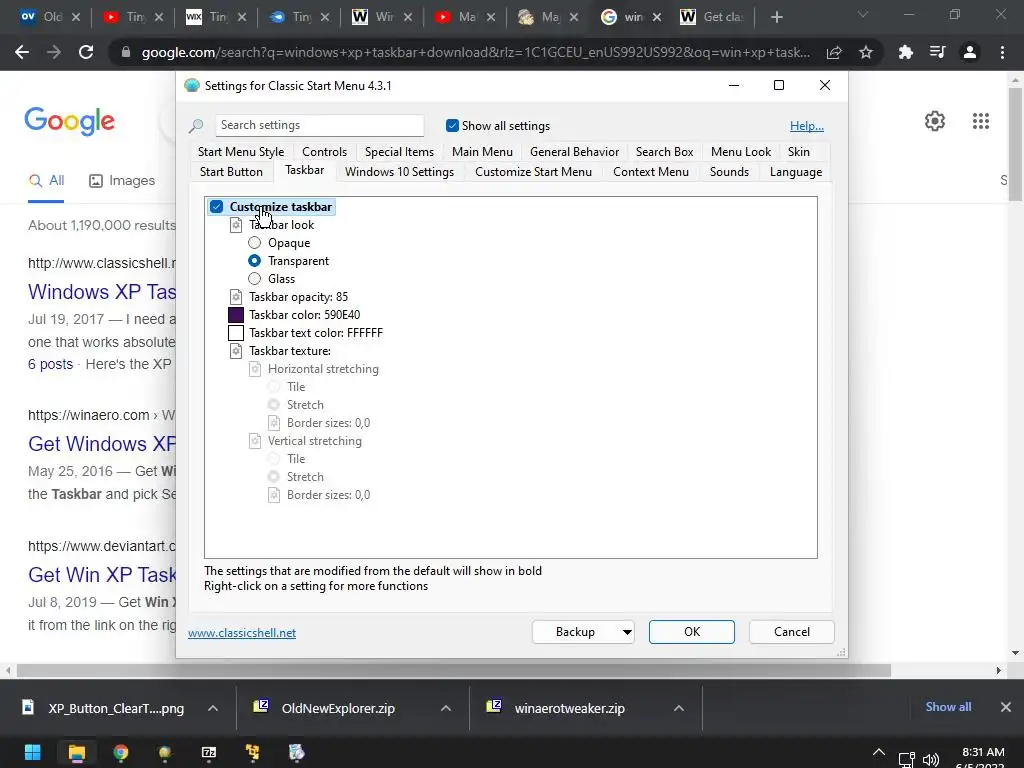Bookmark this page with the star icon
The height and width of the screenshot is (768, 1024).
point(866,52)
